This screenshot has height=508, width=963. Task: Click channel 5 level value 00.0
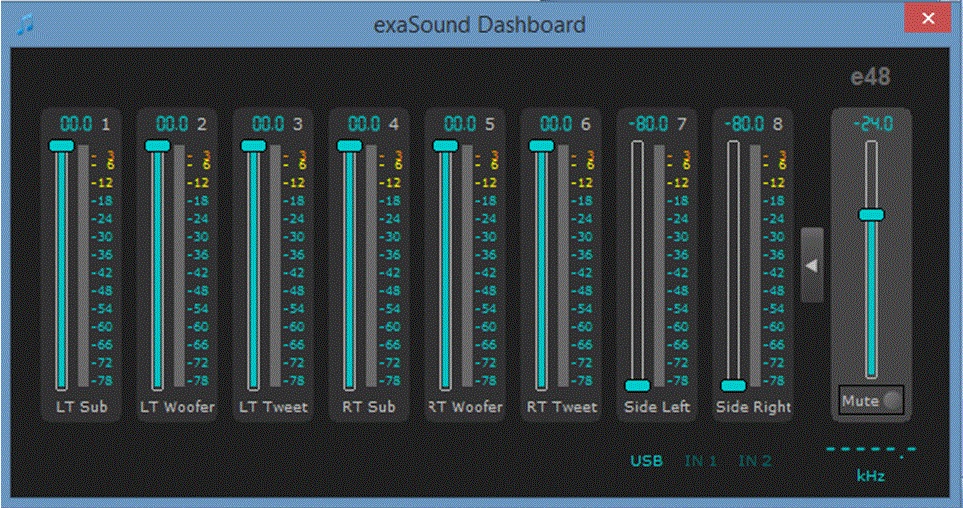coord(460,124)
